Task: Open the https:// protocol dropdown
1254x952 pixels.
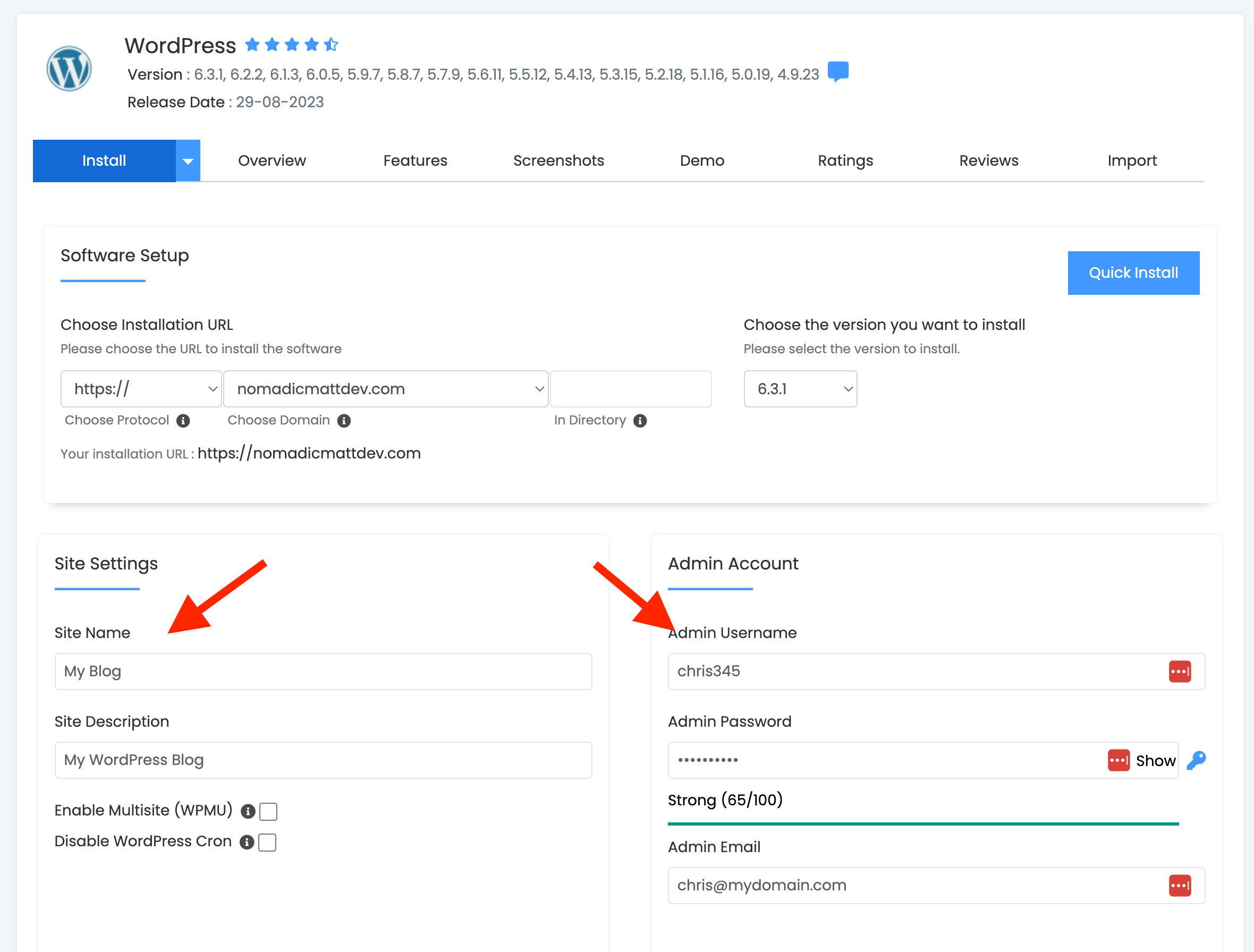Action: [x=141, y=389]
